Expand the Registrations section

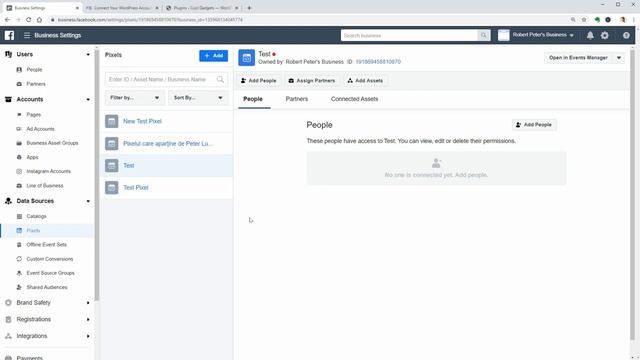point(88,320)
